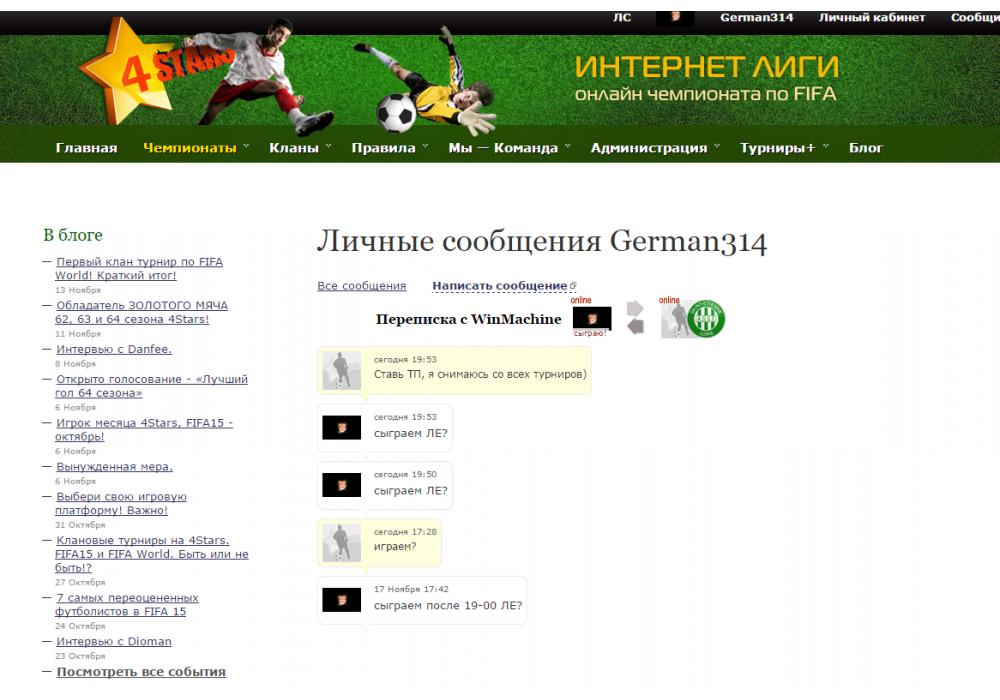
Task: Expand the Турниры+ menu
Action: pos(783,148)
